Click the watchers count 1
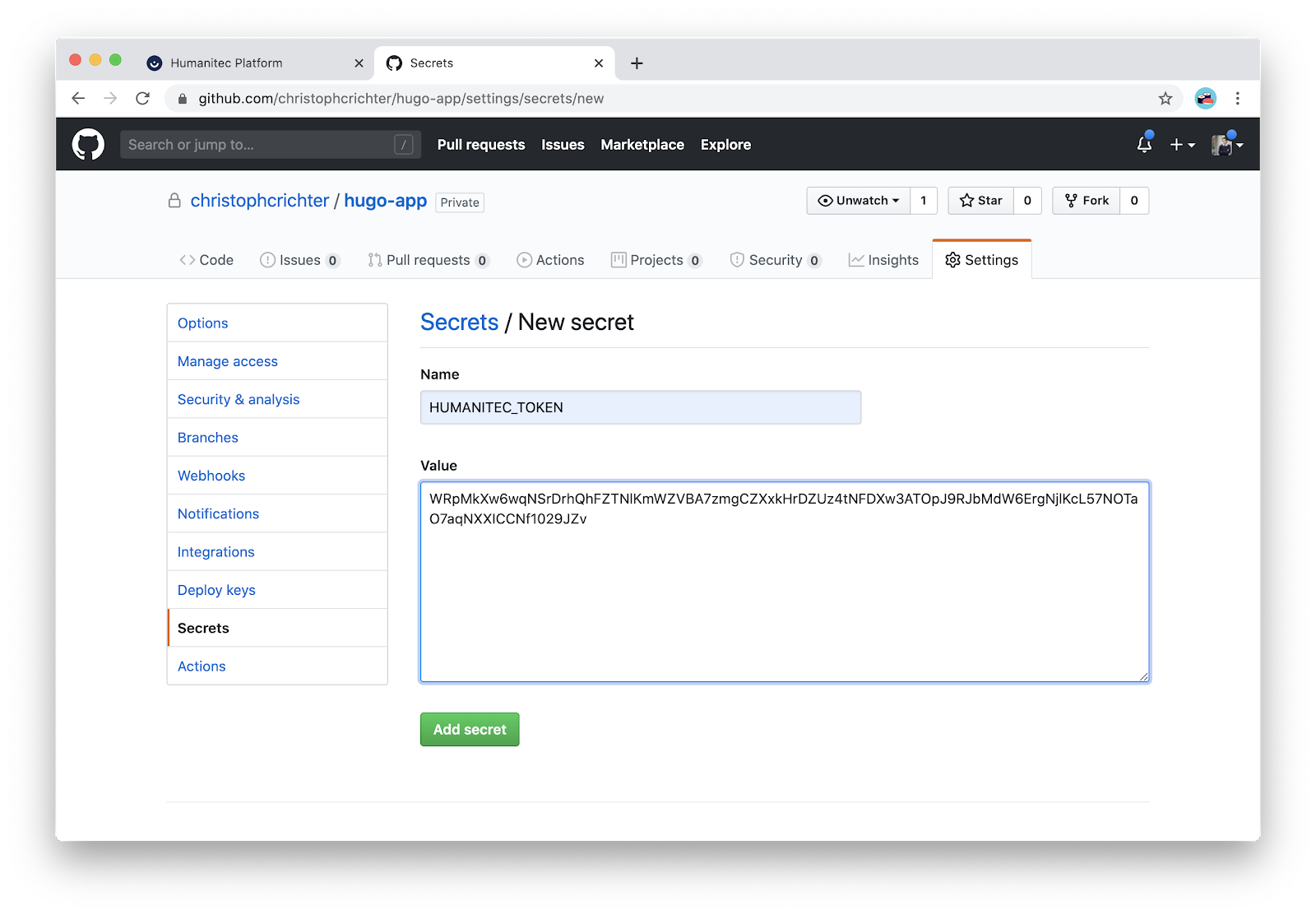Screen dimensions: 1316x915 (924, 201)
